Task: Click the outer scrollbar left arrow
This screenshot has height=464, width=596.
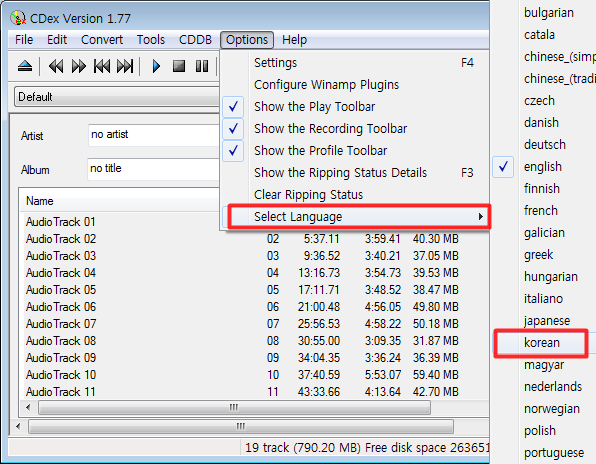Action: 18,426
